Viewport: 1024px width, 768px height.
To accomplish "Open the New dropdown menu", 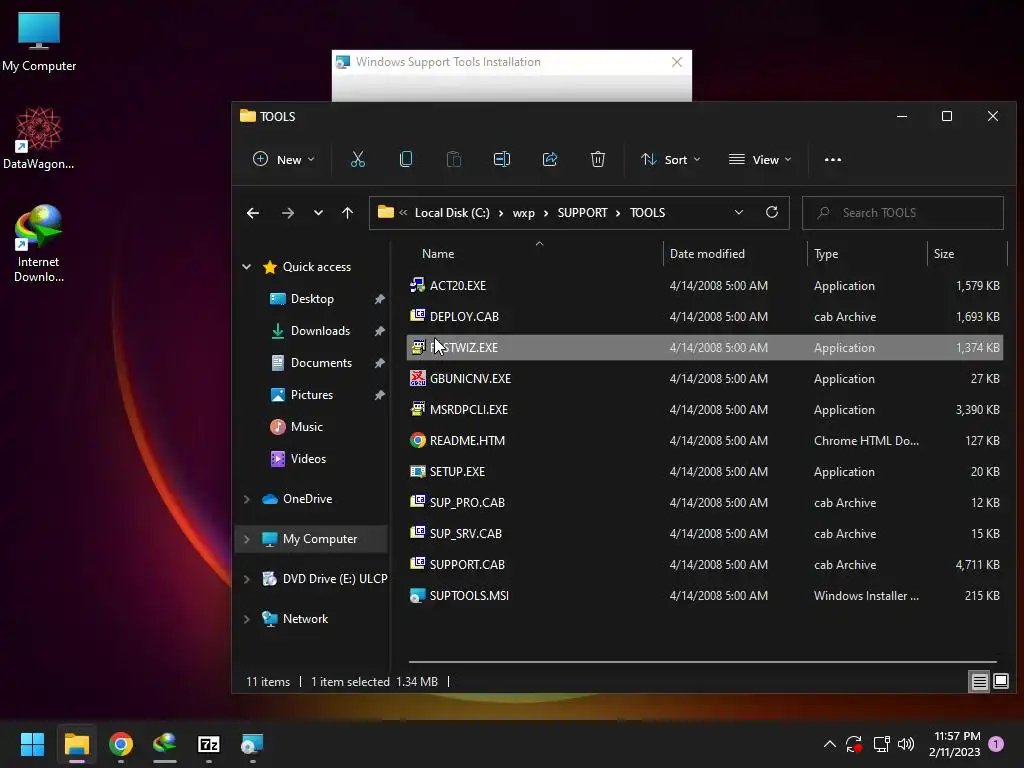I will click(283, 159).
